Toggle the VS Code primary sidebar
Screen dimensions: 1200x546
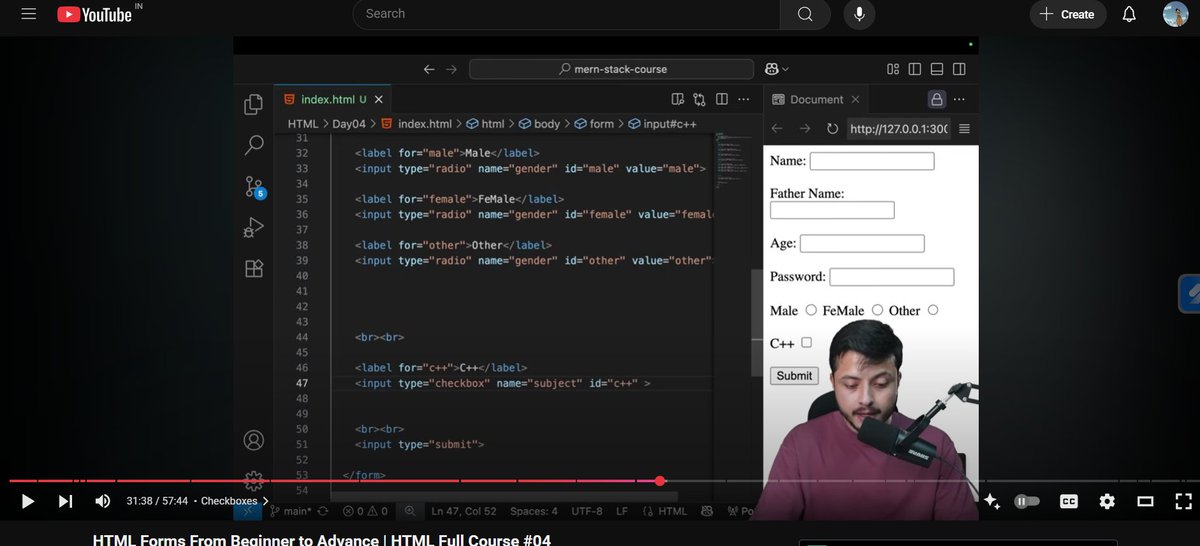(914, 69)
